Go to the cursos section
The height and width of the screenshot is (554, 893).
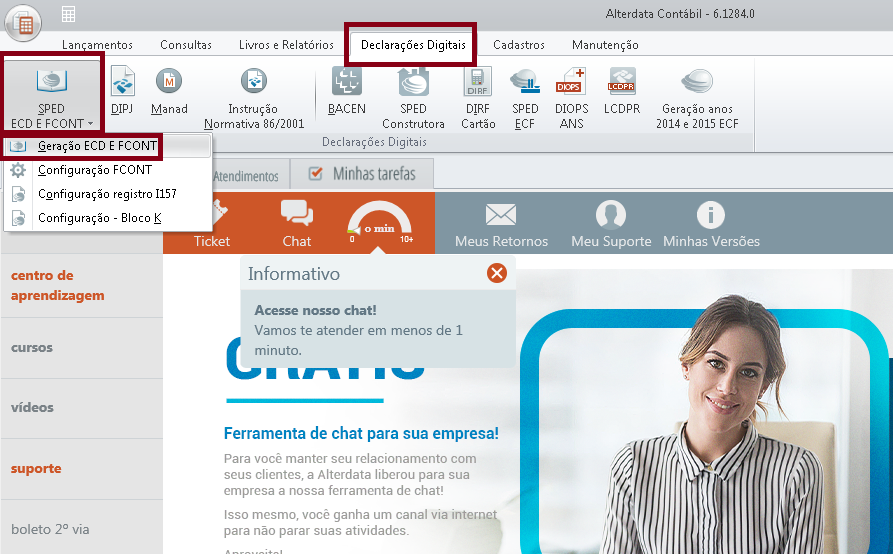point(32,347)
